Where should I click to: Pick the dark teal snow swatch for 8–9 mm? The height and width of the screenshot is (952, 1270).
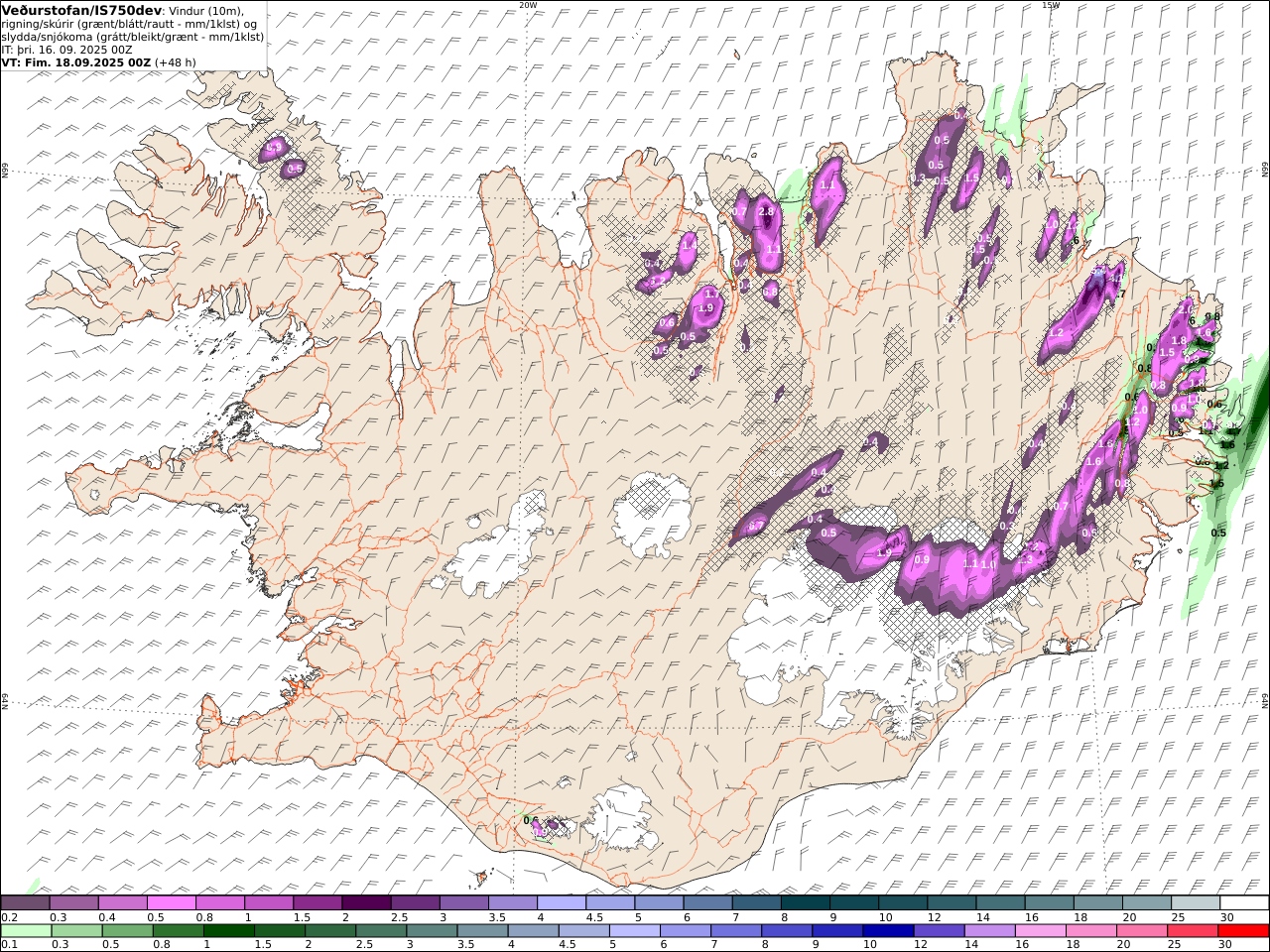coord(805,902)
